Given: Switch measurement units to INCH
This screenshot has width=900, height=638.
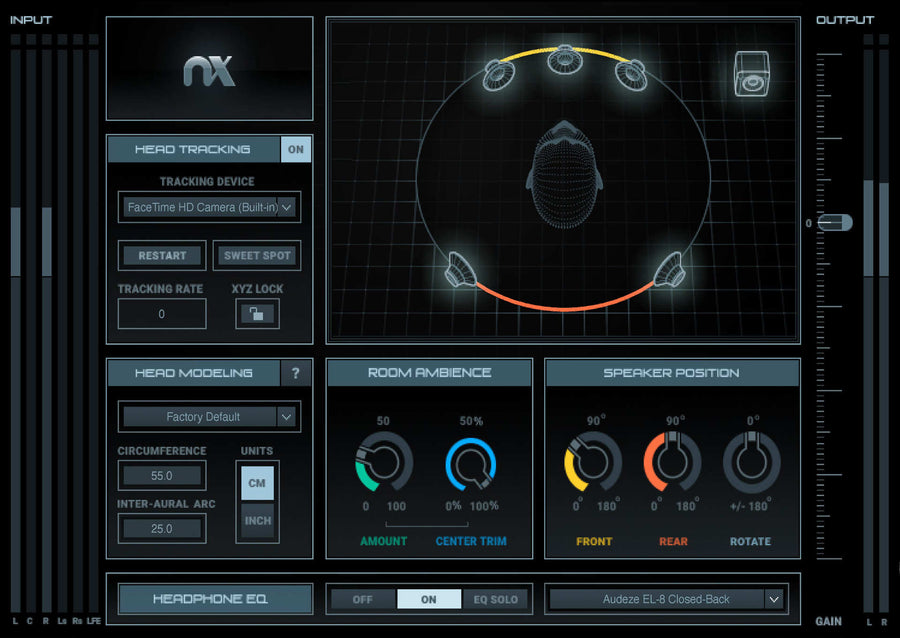Looking at the screenshot, I should (x=257, y=521).
